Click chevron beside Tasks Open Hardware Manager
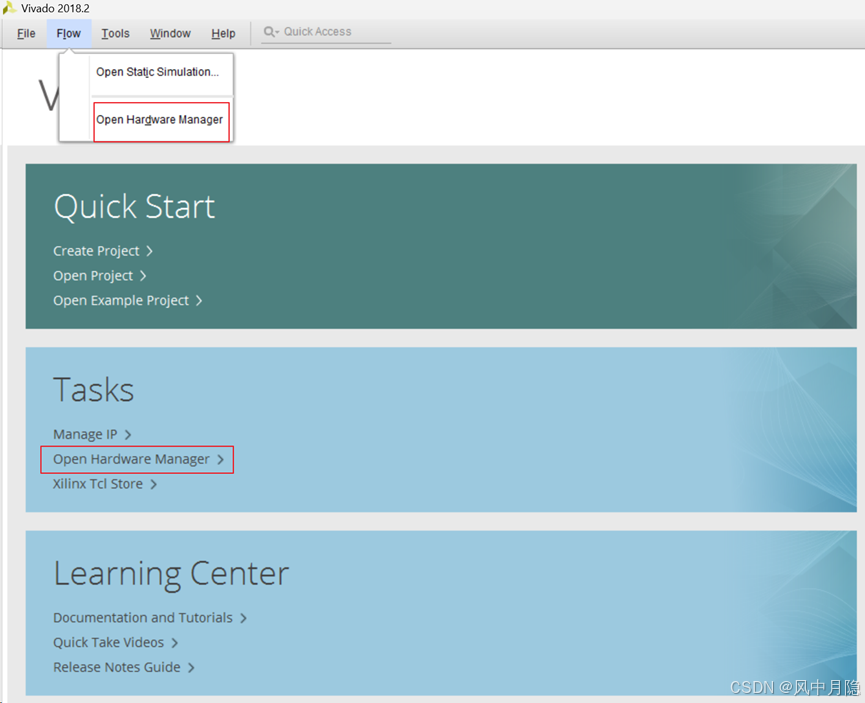 click(221, 460)
